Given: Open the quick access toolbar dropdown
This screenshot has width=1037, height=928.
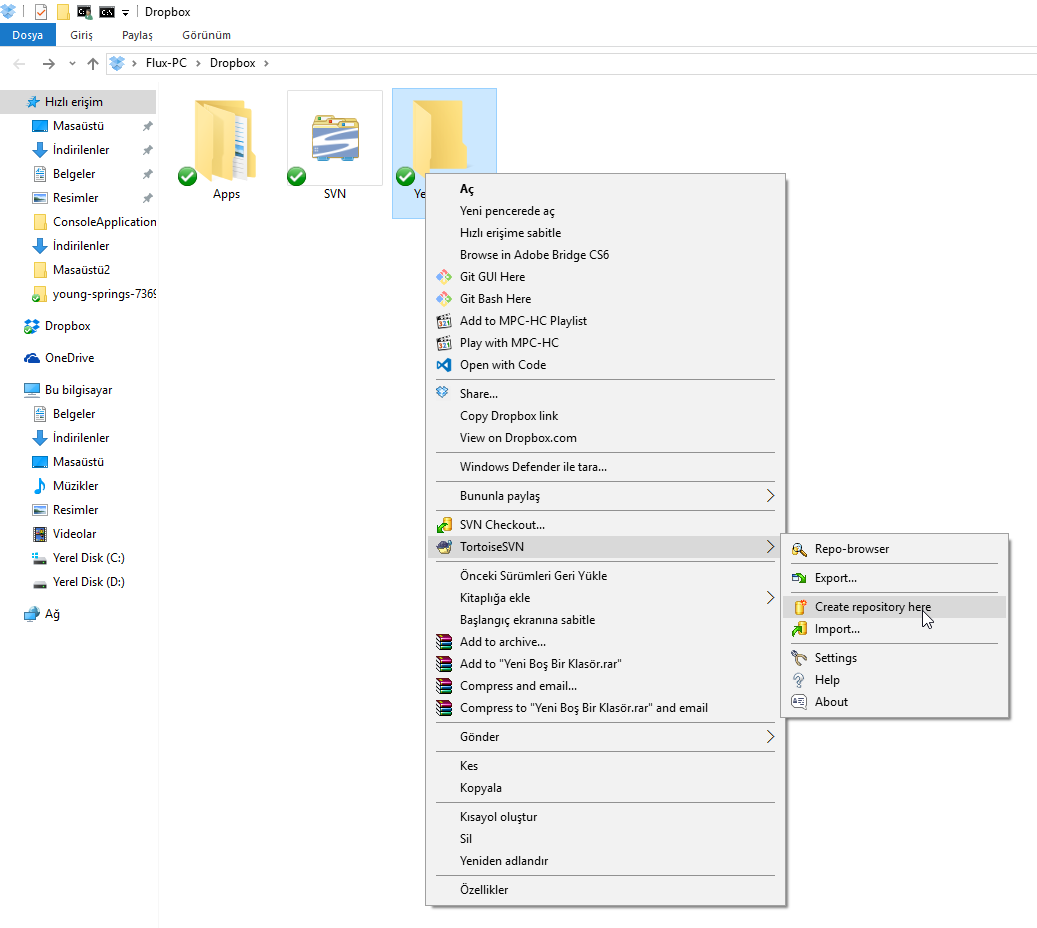Looking at the screenshot, I should [125, 13].
